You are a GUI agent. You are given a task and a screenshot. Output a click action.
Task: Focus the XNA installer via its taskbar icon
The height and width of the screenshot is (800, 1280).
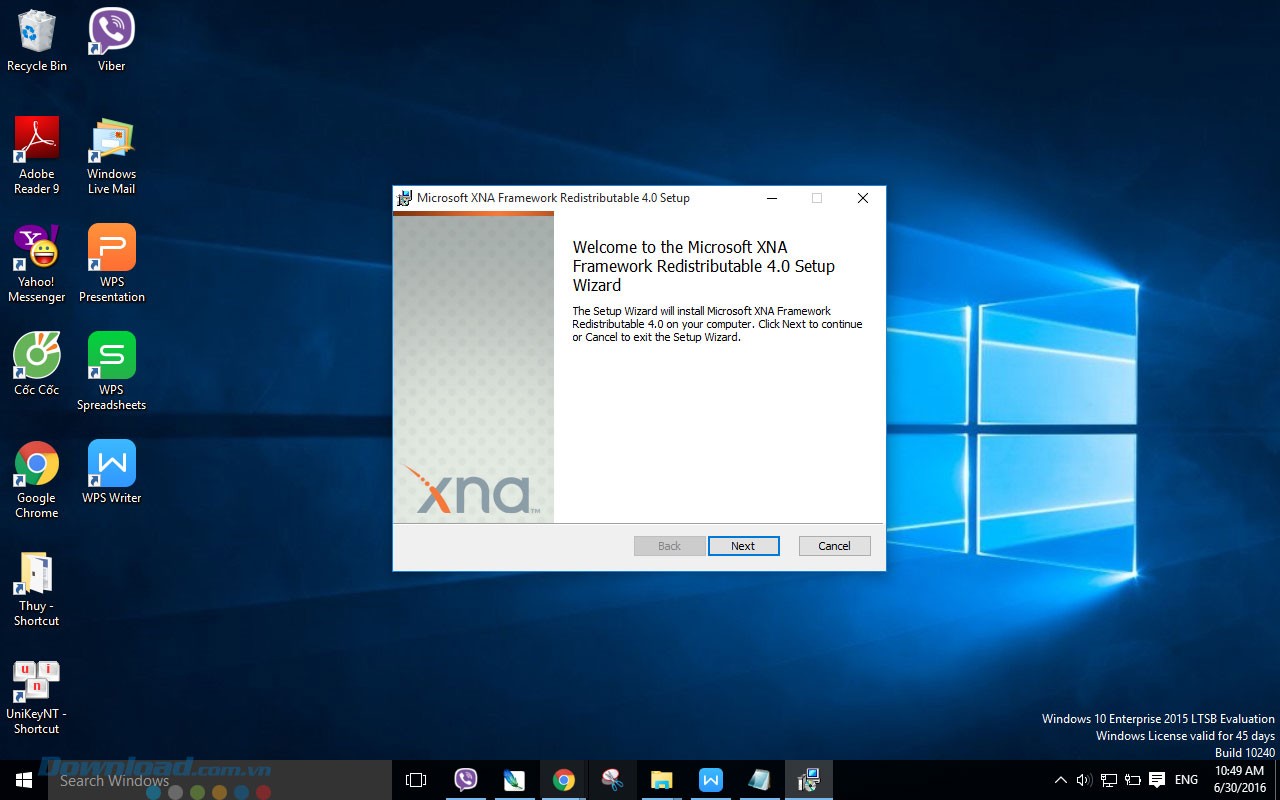pyautogui.click(x=808, y=779)
